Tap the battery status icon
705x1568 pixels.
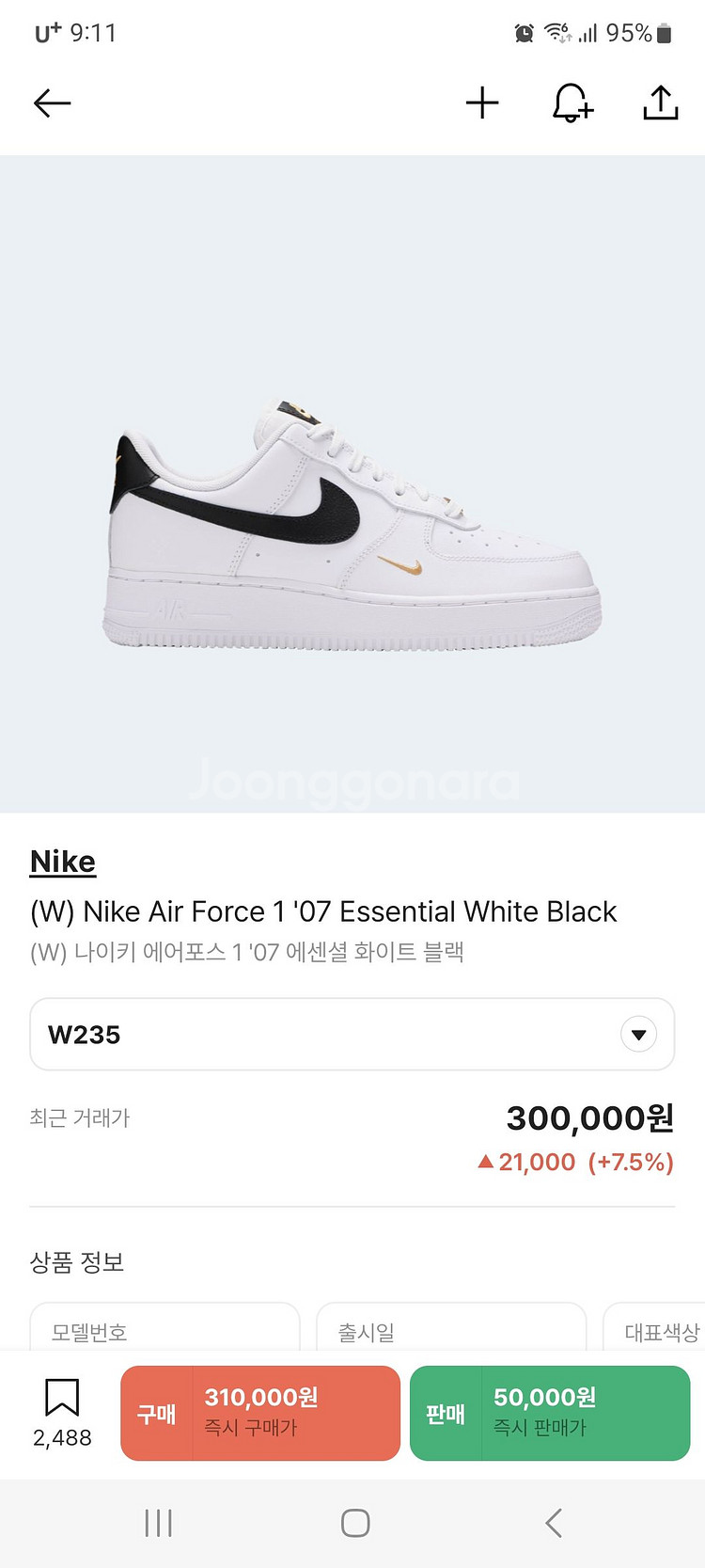pos(665,34)
